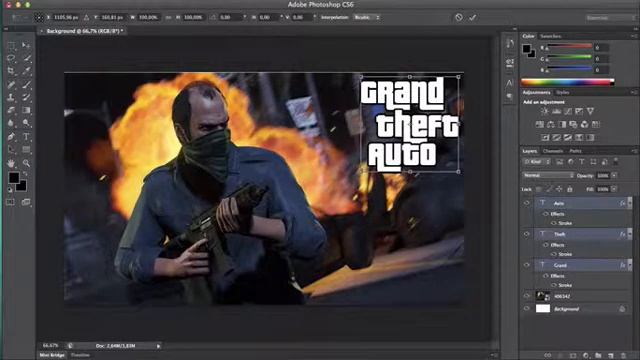640x360 pixels.
Task: Select the Clone Stamp tool
Action: click(11, 97)
